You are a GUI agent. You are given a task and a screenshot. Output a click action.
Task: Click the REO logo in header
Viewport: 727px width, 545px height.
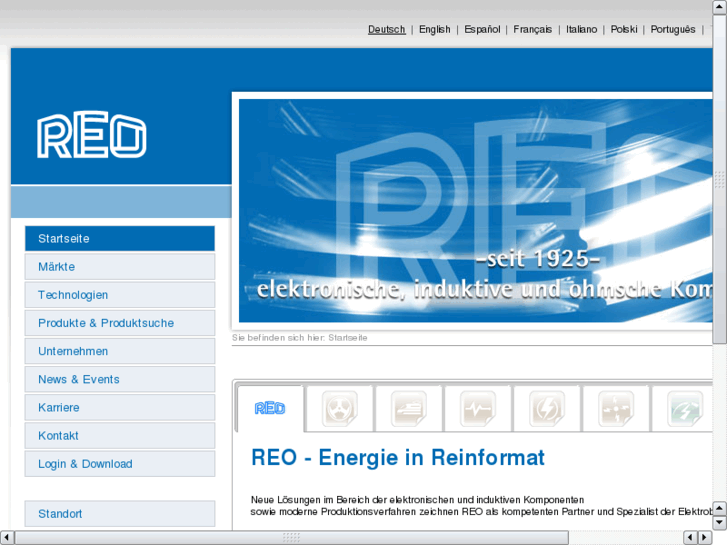coord(92,135)
